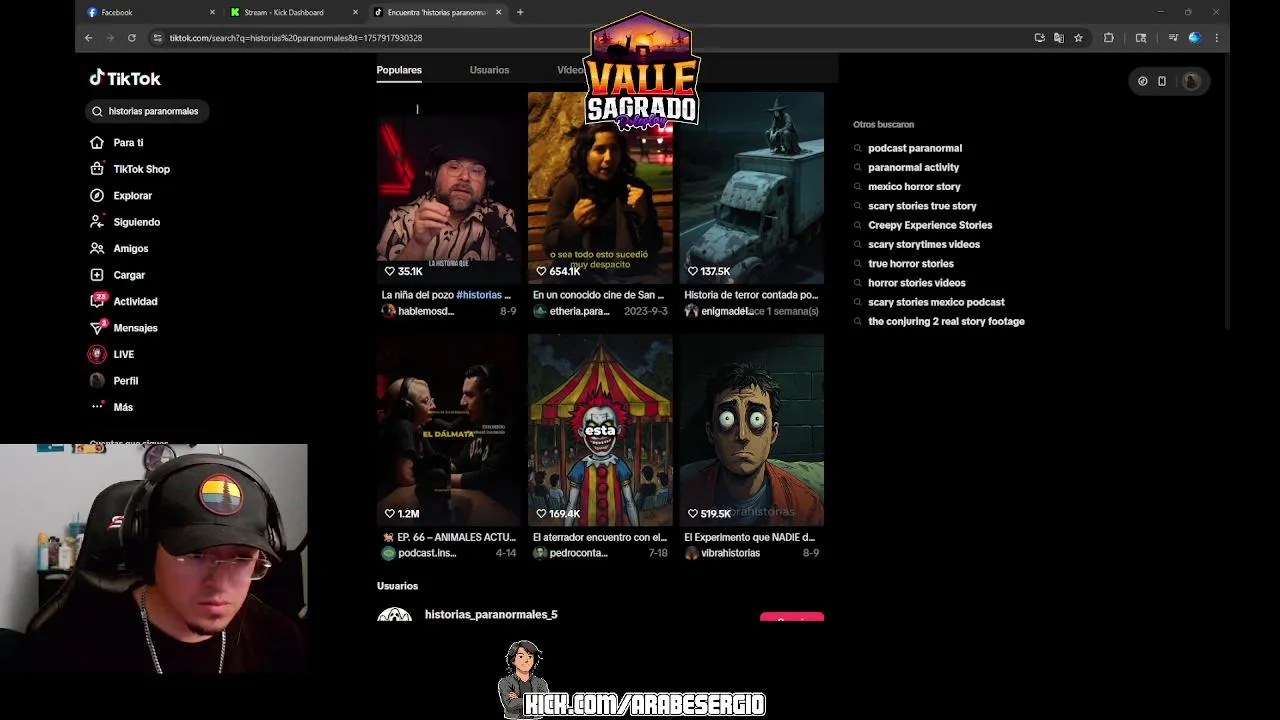Open the ghost truck video thumbnail

[x=751, y=188]
